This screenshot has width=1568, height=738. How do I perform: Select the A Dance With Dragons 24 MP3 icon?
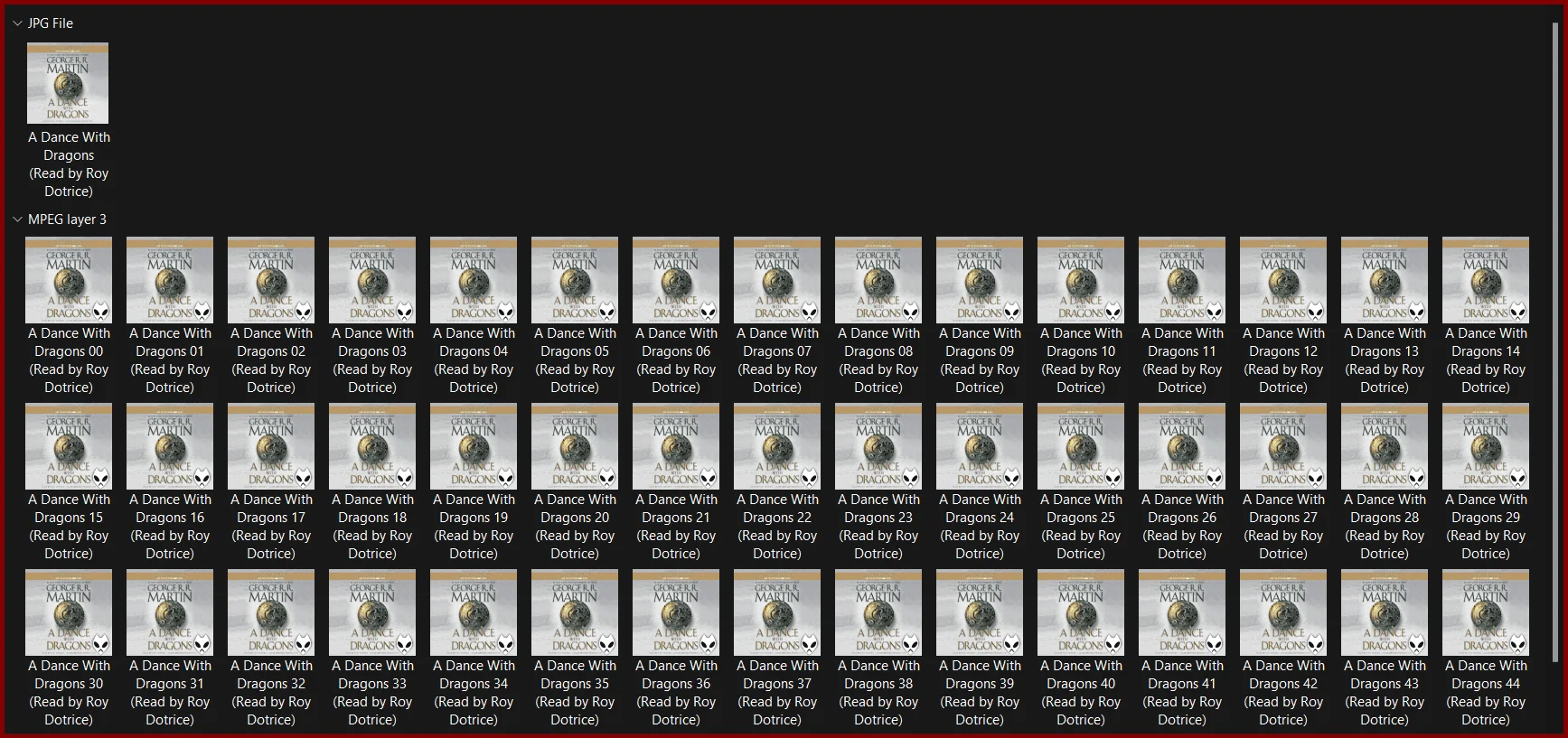point(980,446)
